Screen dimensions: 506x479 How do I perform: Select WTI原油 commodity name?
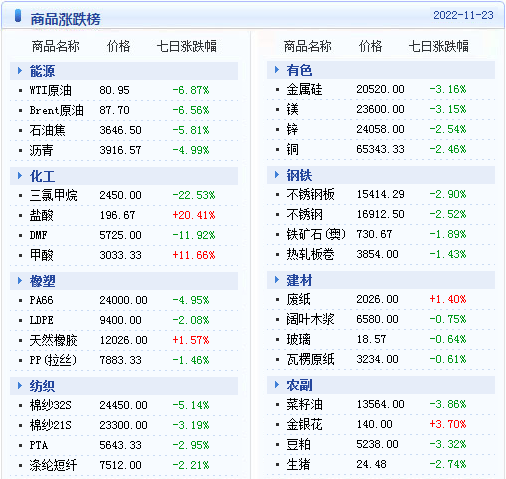coord(51,90)
